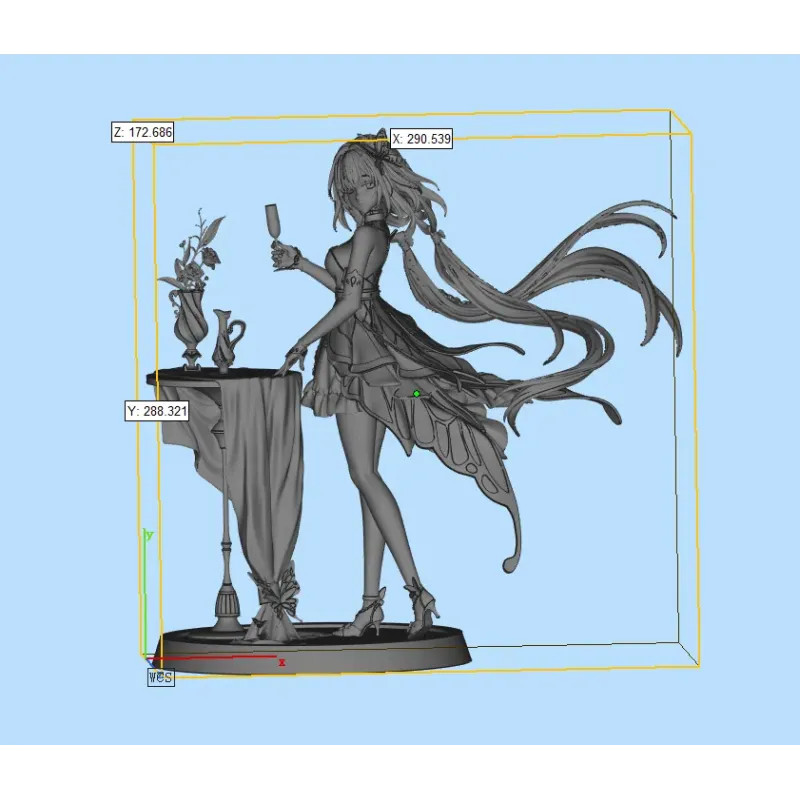The image size is (800, 800).
Task: Select the green center point marker
Action: click(x=416, y=393)
